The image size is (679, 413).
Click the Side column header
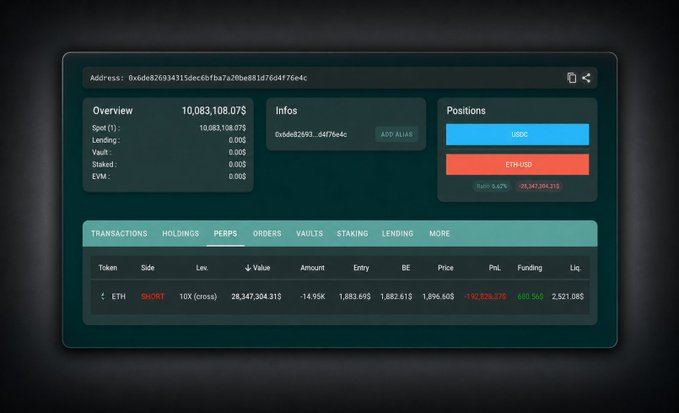click(x=148, y=268)
